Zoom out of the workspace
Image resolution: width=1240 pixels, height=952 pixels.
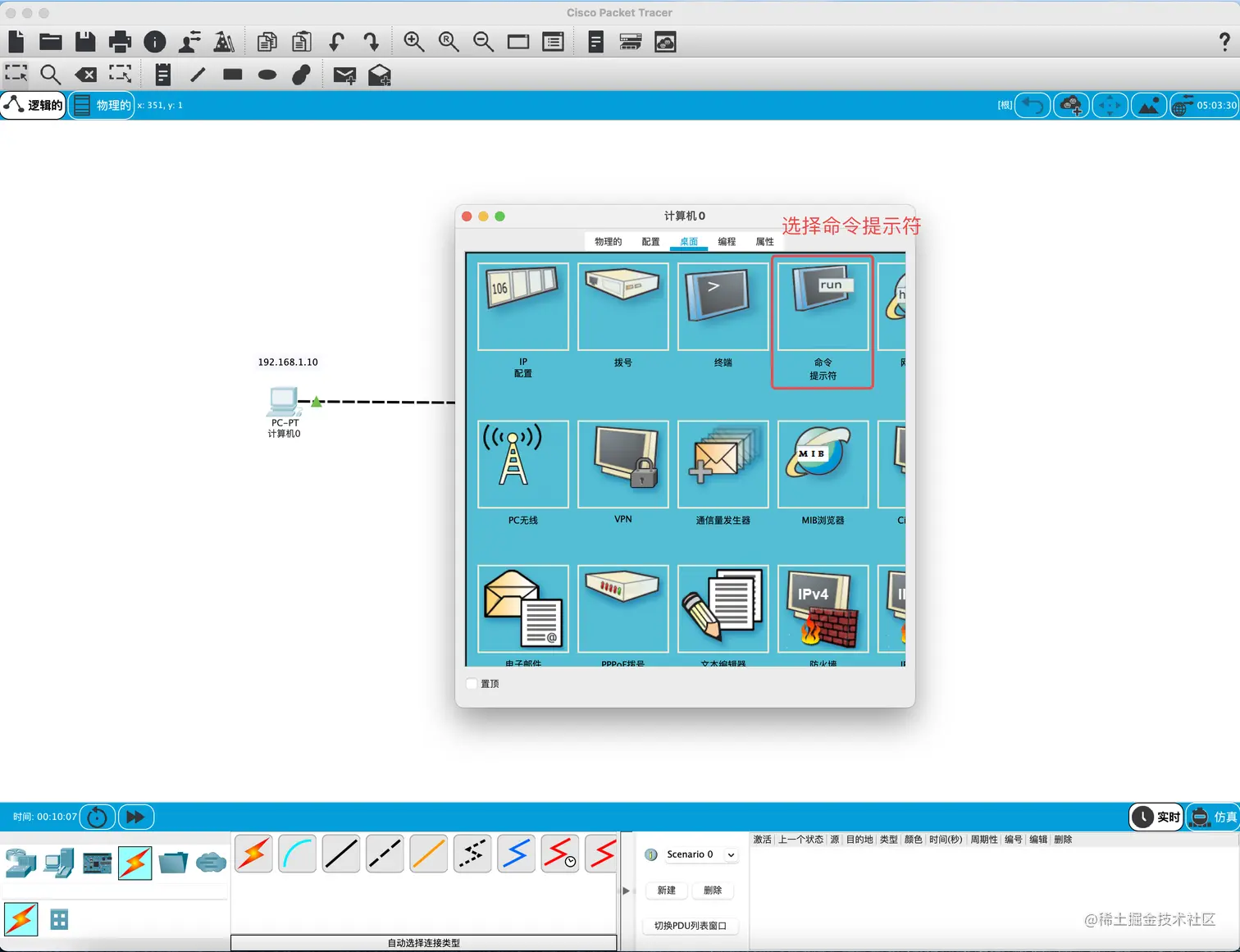click(x=483, y=42)
